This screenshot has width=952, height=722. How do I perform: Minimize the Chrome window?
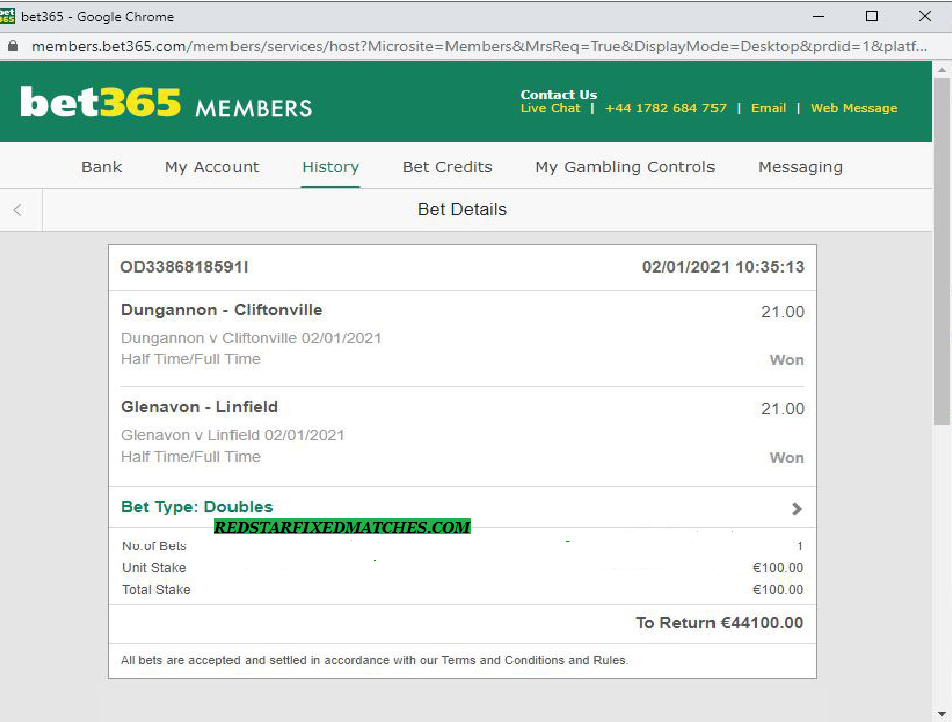point(818,16)
